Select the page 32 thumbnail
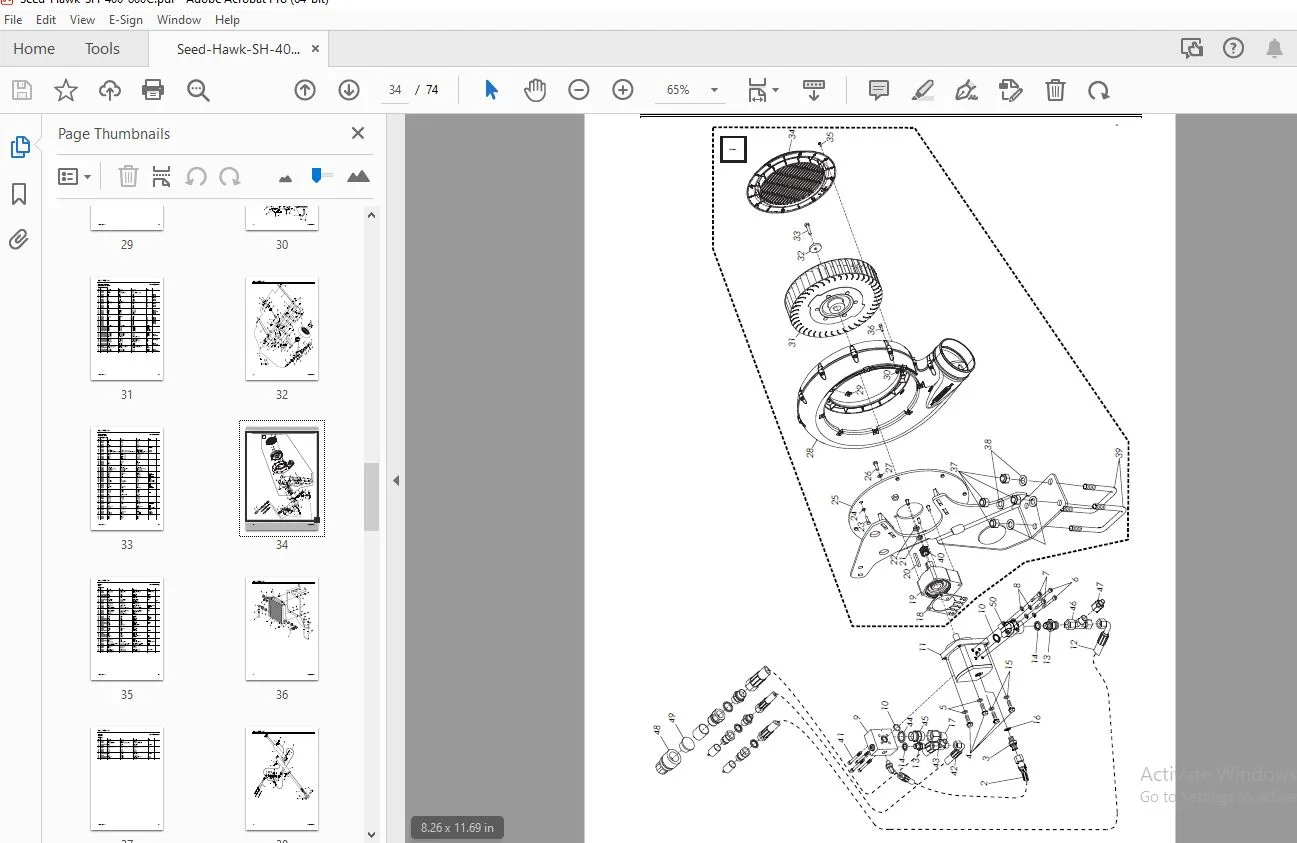Viewport: 1297px width, 843px height. [282, 329]
